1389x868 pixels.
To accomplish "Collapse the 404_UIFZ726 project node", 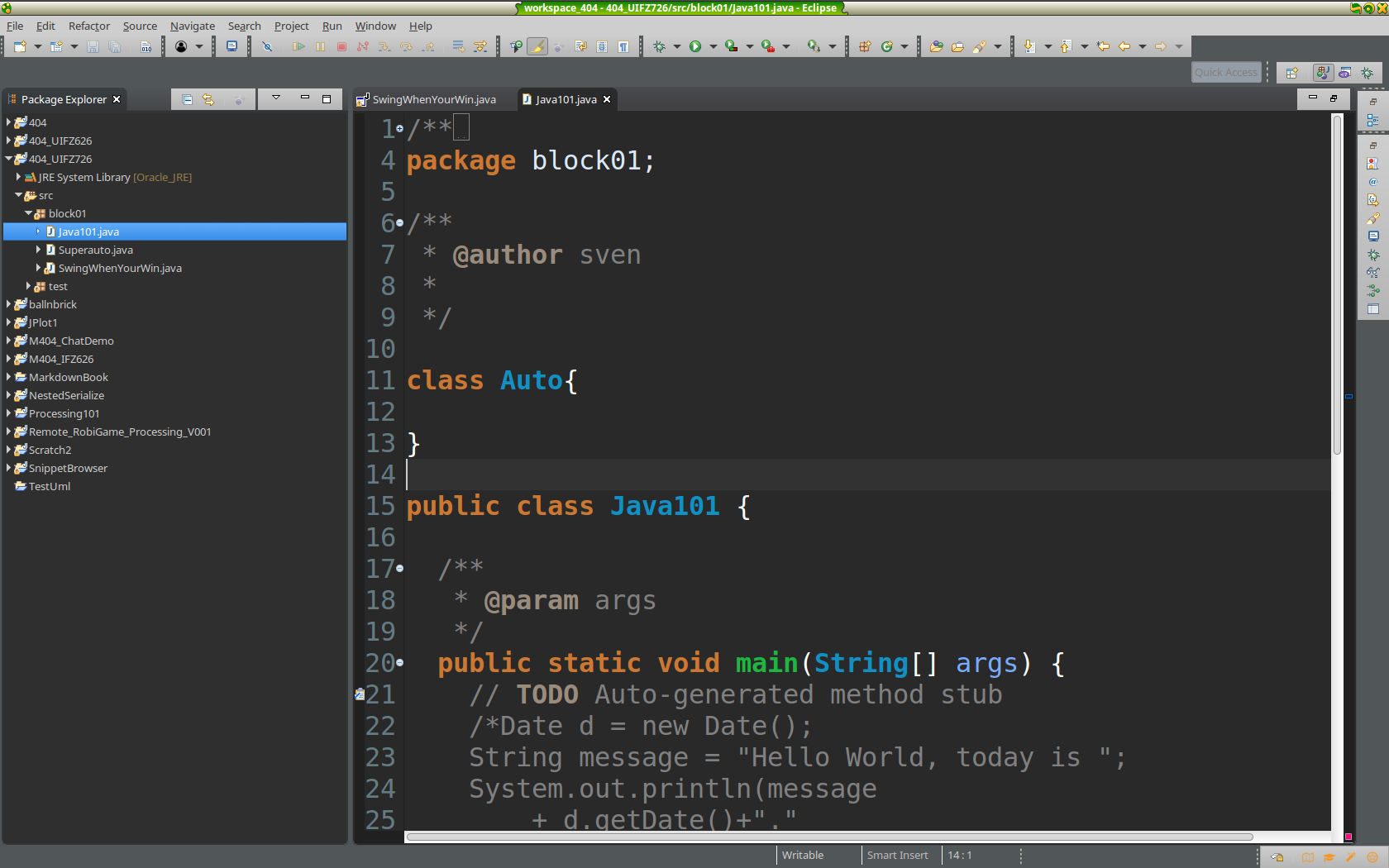I will pyautogui.click(x=8, y=159).
